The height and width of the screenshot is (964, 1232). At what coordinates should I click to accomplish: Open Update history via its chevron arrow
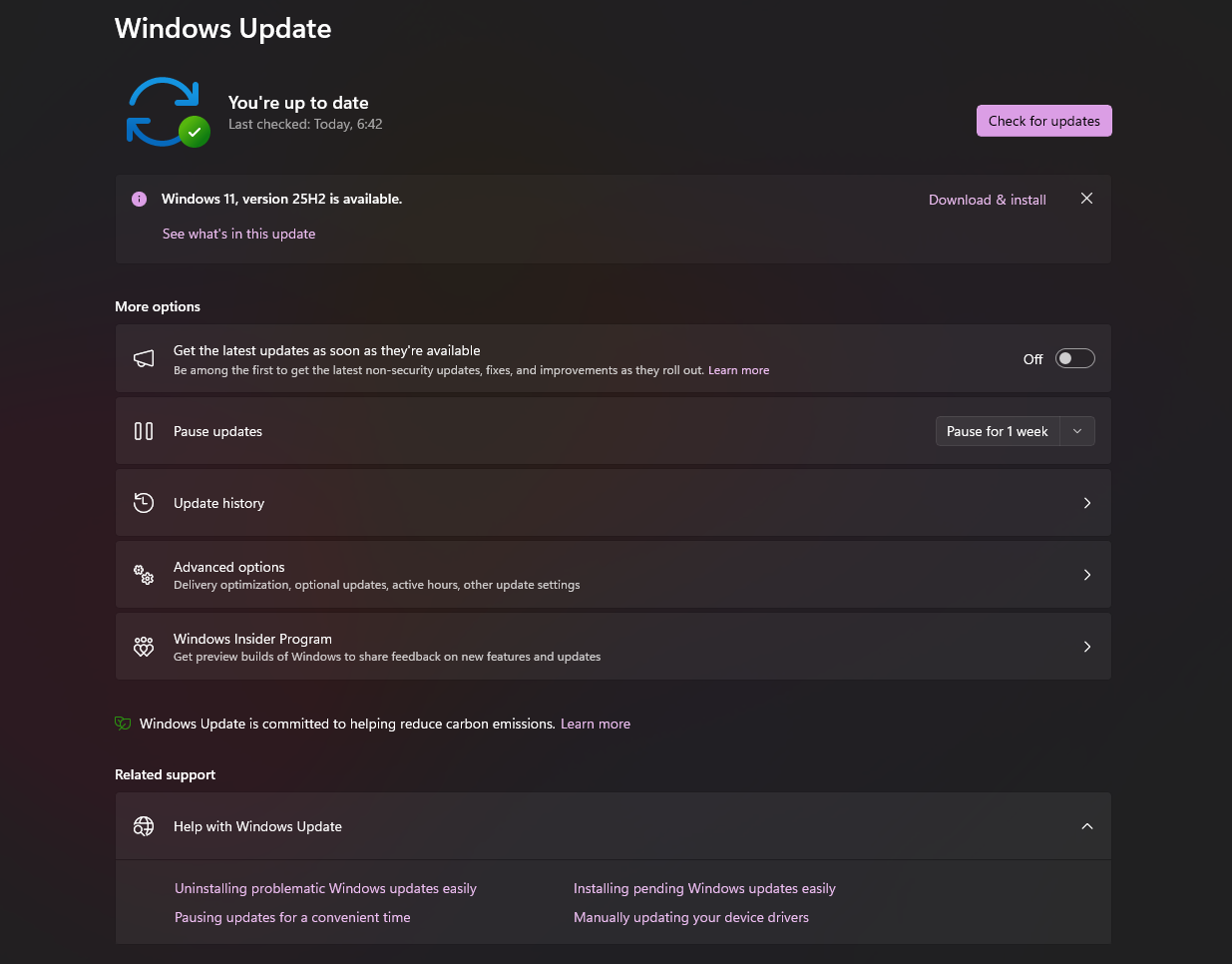[1087, 503]
